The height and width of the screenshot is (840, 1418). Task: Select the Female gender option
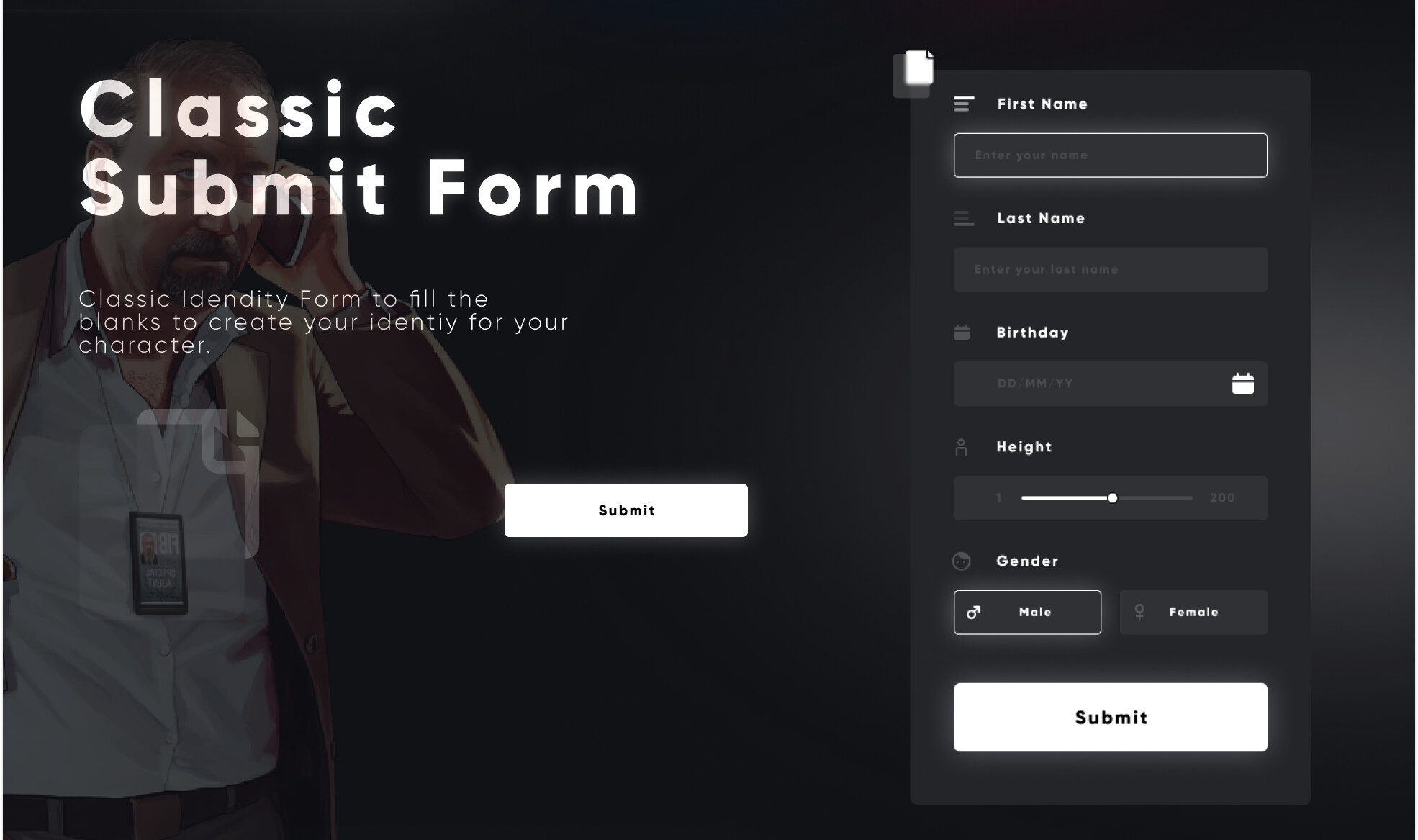click(x=1193, y=613)
